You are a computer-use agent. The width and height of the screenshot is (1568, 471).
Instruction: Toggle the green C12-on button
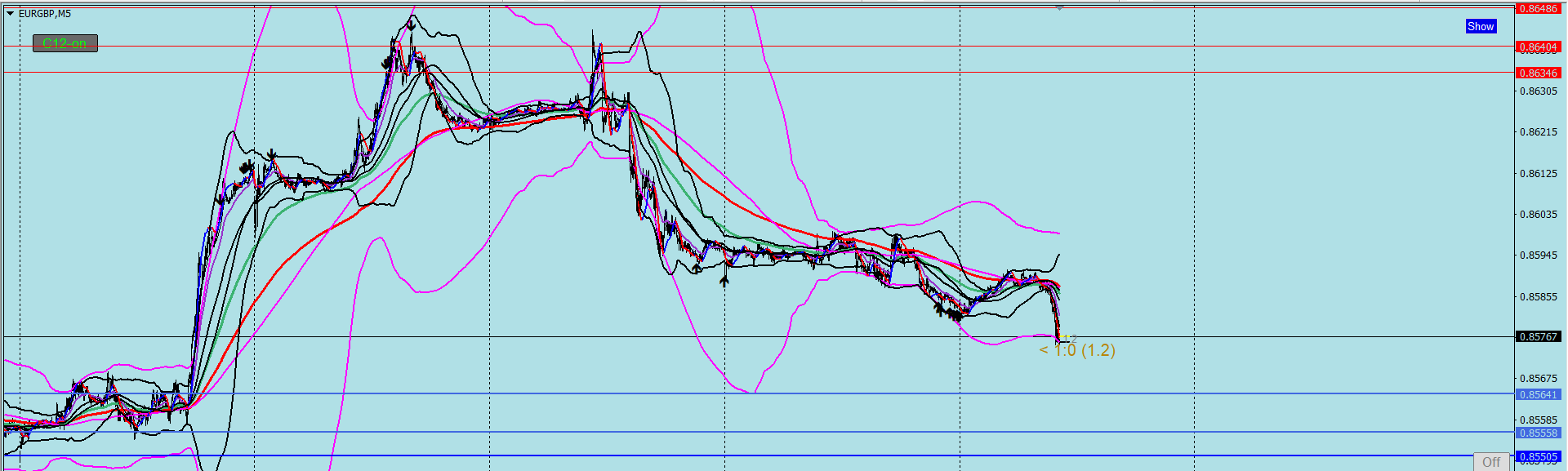(x=65, y=43)
